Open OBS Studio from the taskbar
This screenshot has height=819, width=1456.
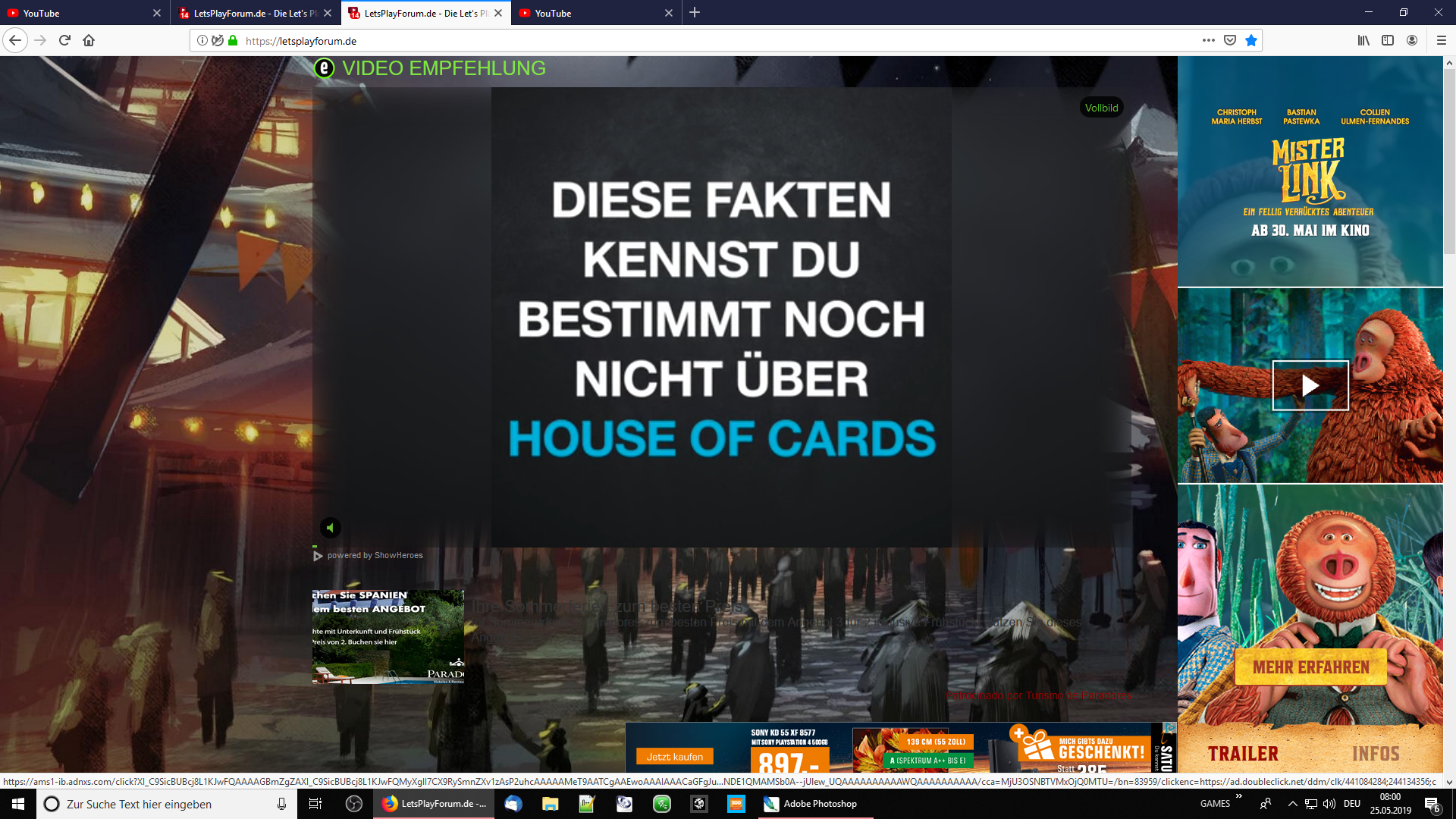coord(354,804)
